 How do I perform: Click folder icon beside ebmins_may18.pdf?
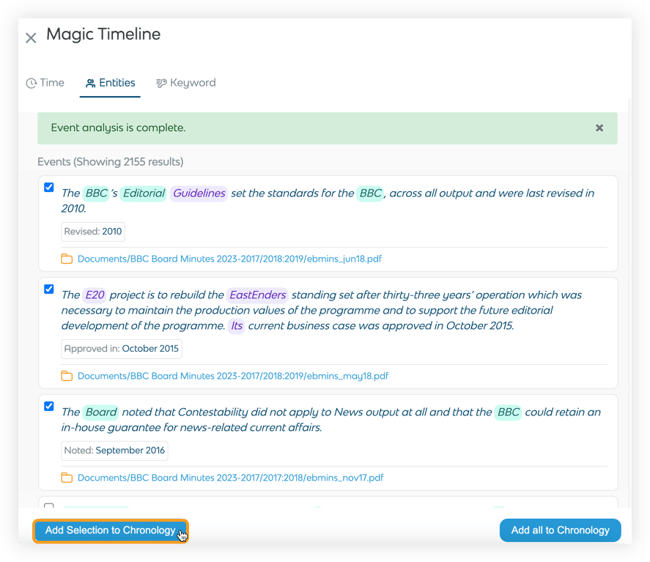pyautogui.click(x=67, y=376)
